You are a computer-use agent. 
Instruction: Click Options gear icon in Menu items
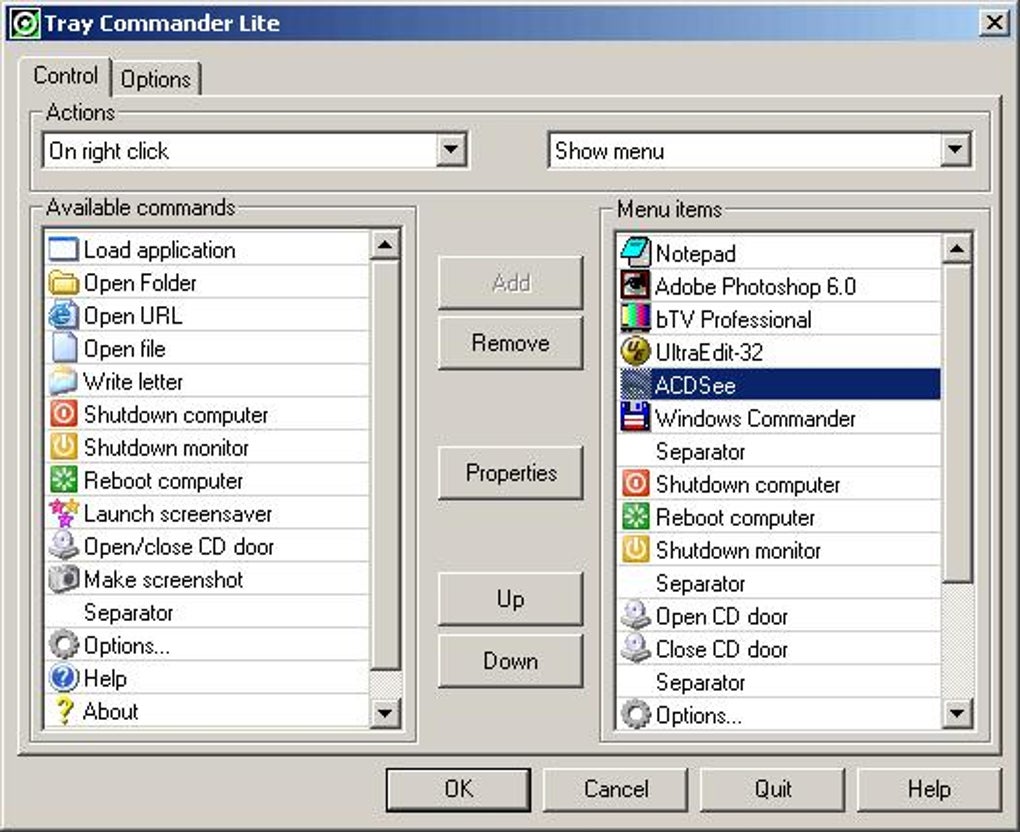click(635, 715)
